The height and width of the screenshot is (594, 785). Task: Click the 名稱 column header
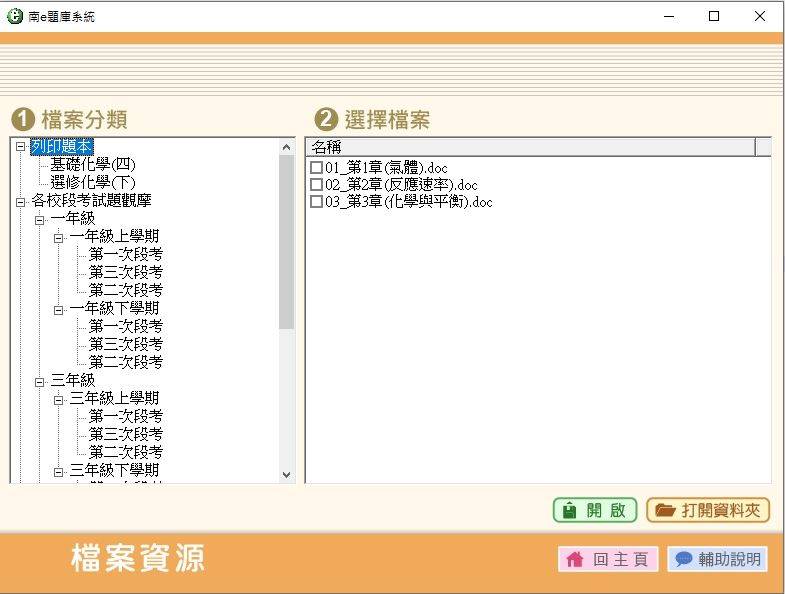531,147
